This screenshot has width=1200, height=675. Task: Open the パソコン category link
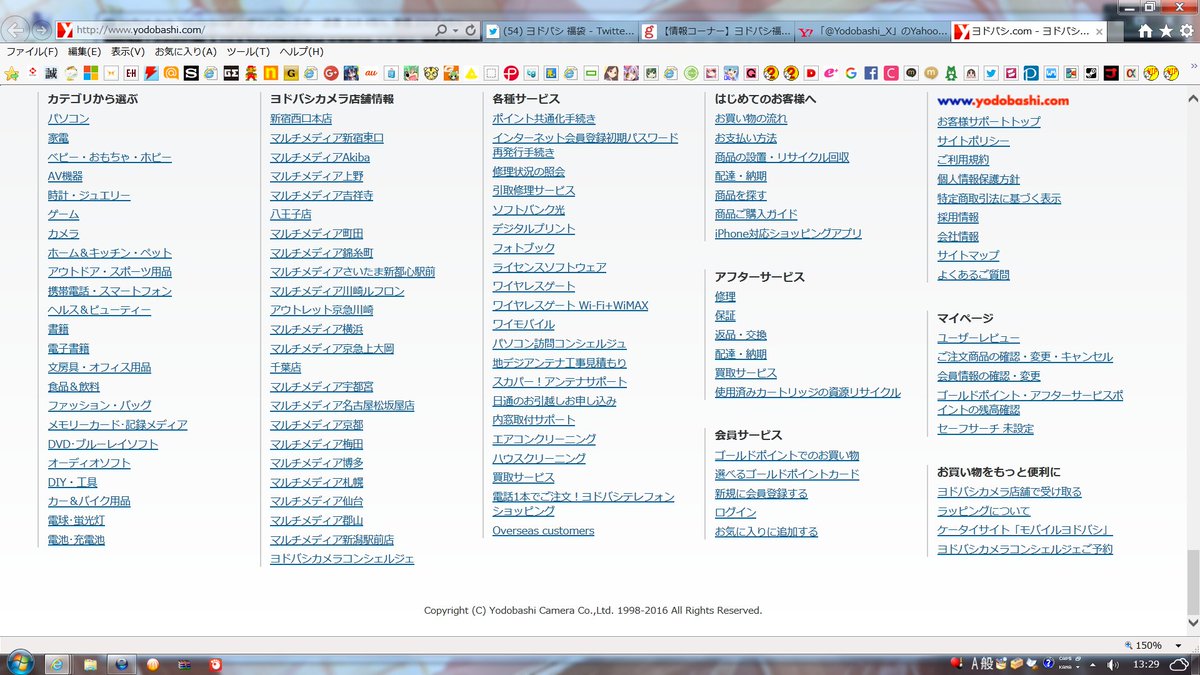tap(69, 119)
